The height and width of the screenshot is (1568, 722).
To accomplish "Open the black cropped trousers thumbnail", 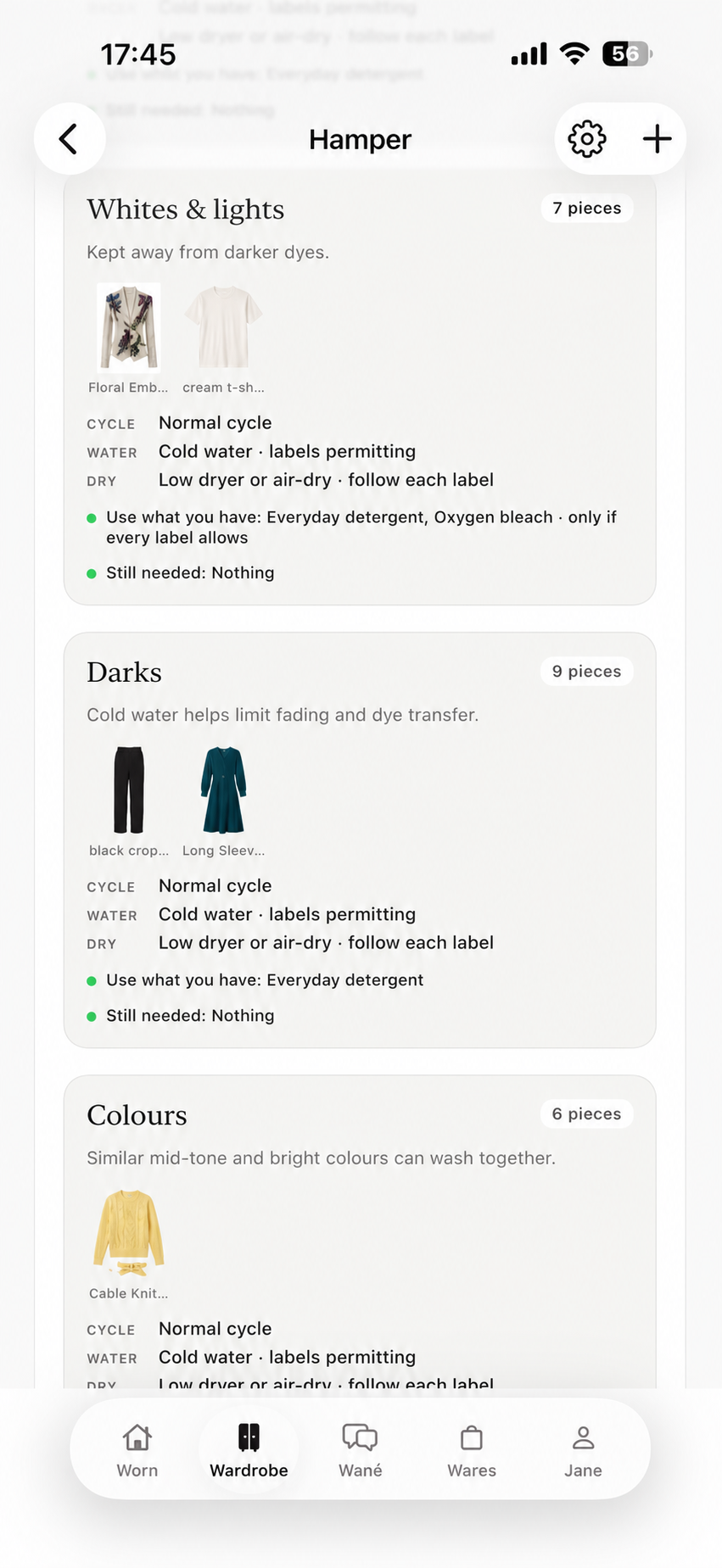I will (x=128, y=790).
